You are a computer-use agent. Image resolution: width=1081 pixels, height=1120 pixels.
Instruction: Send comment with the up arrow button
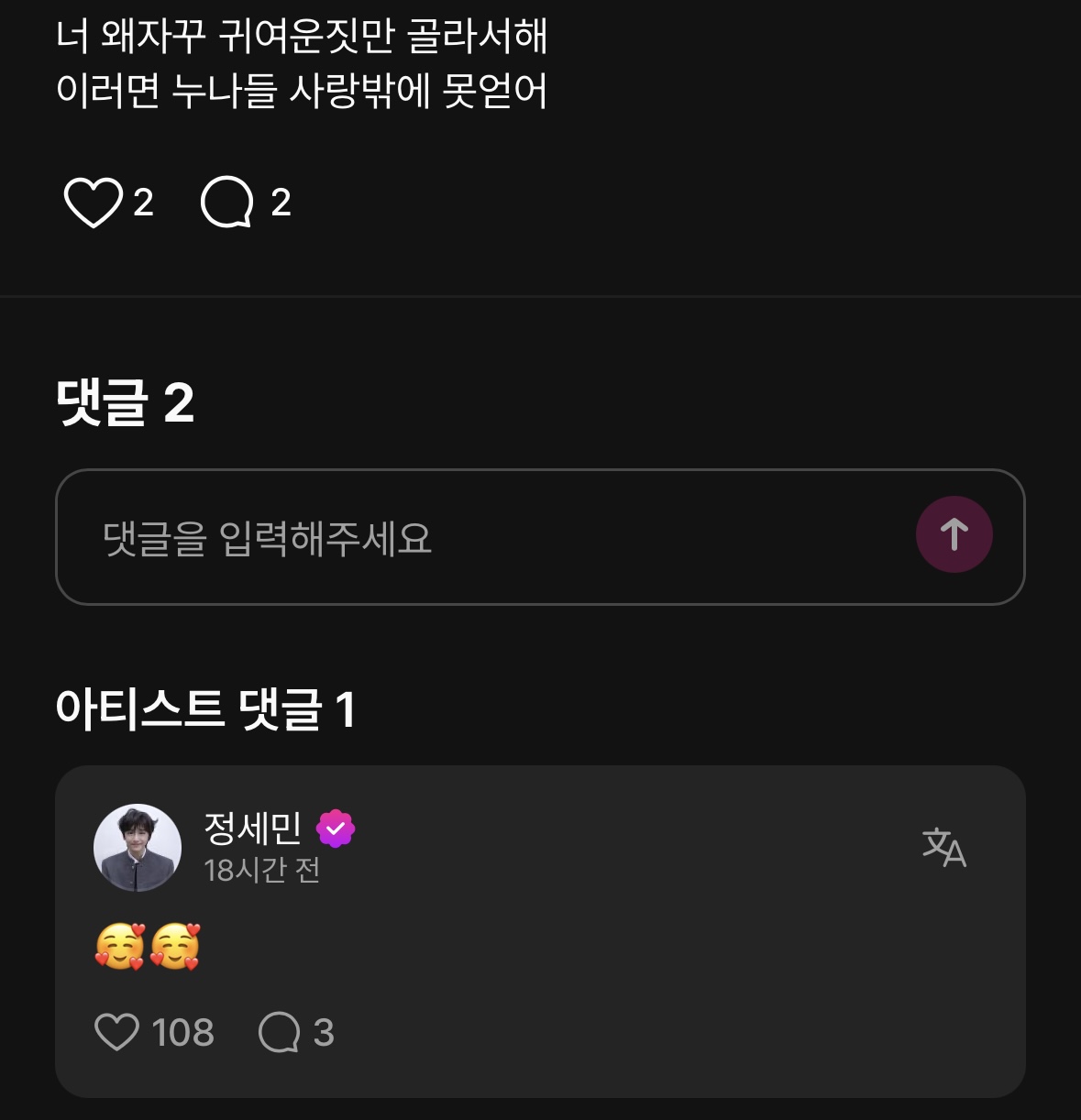(x=954, y=534)
